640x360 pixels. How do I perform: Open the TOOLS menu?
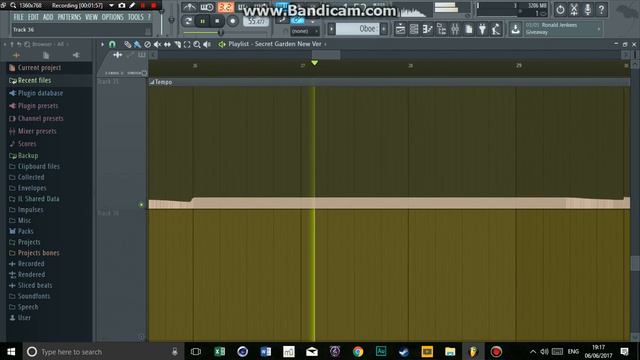[136, 17]
